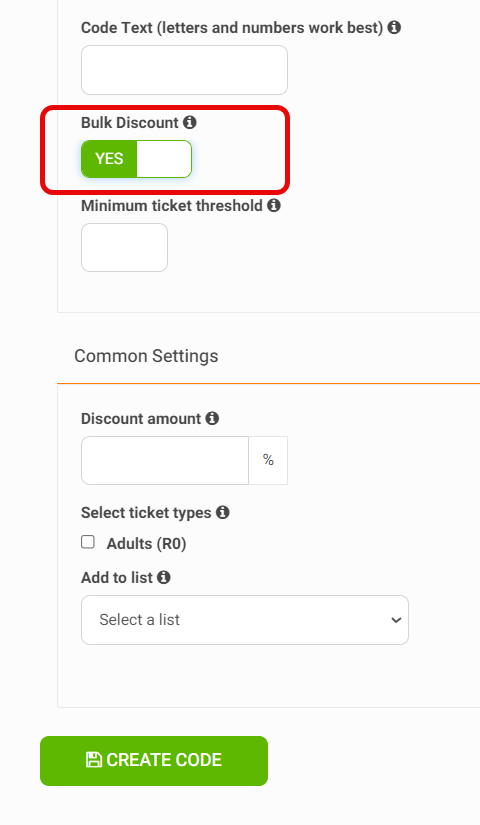
Task: Click the white handle of the Bulk Discount switch
Action: pos(164,159)
